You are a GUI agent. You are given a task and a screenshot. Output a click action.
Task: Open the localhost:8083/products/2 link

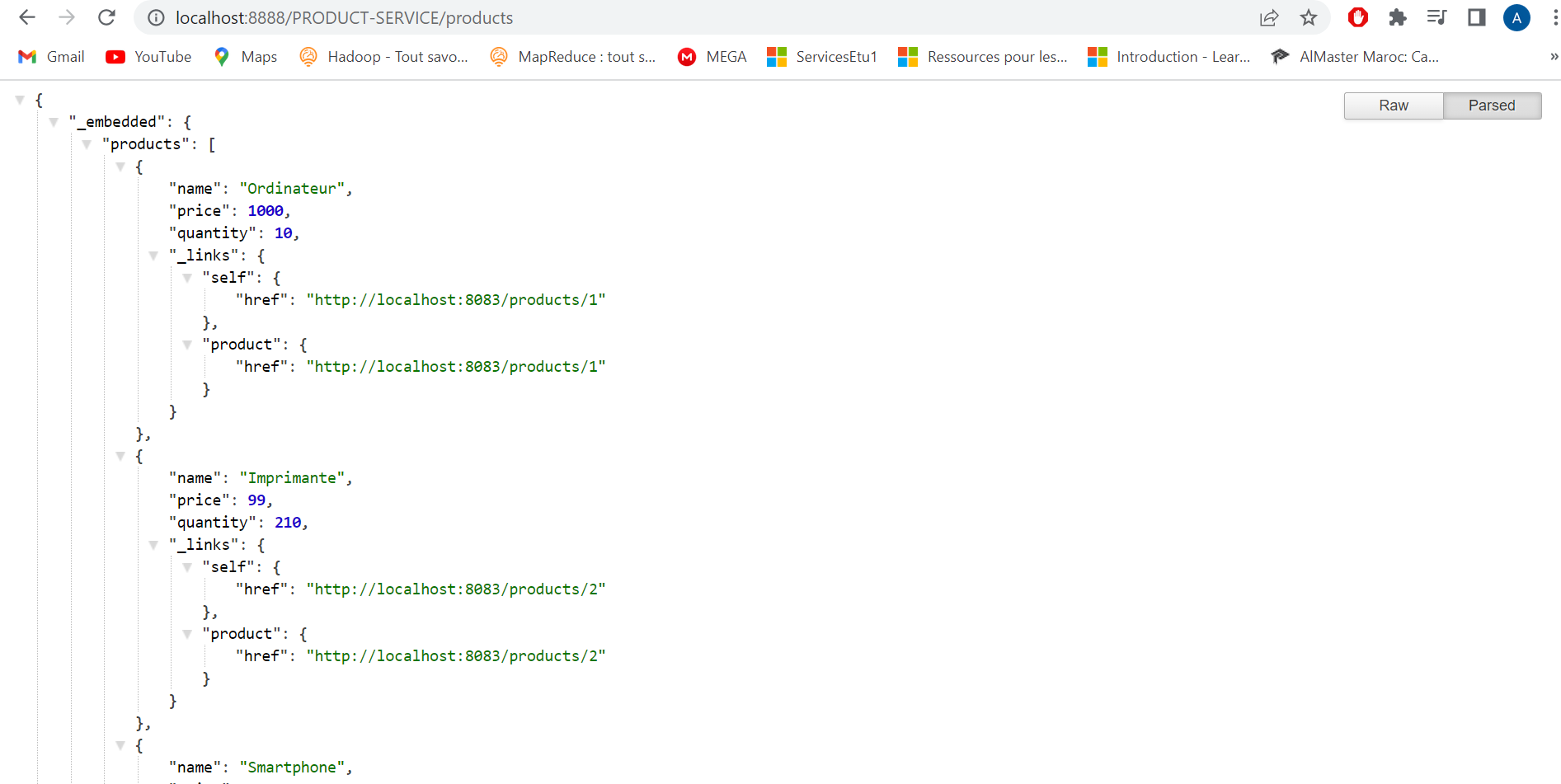[x=456, y=589]
